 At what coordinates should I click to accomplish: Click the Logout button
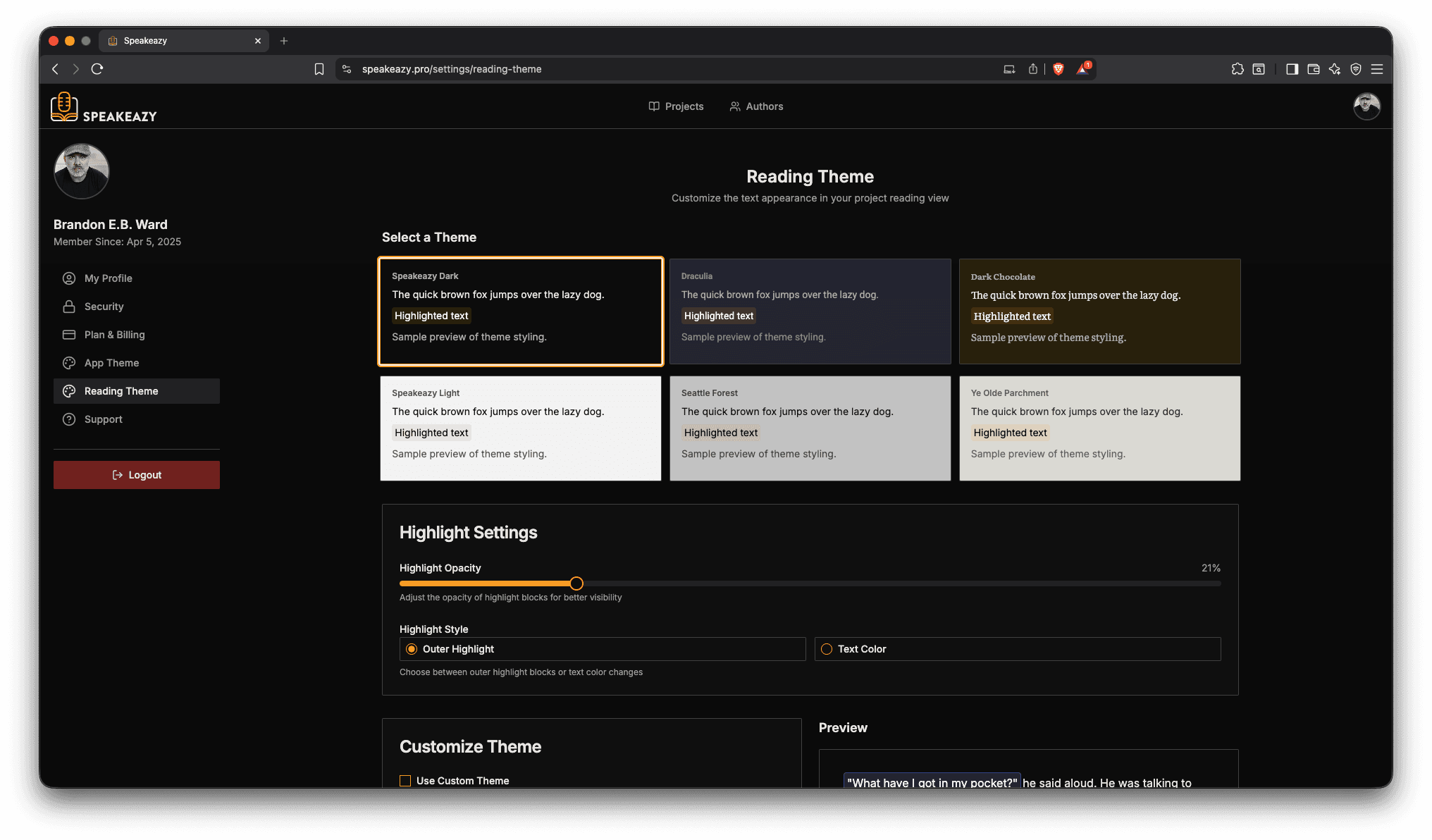136,474
